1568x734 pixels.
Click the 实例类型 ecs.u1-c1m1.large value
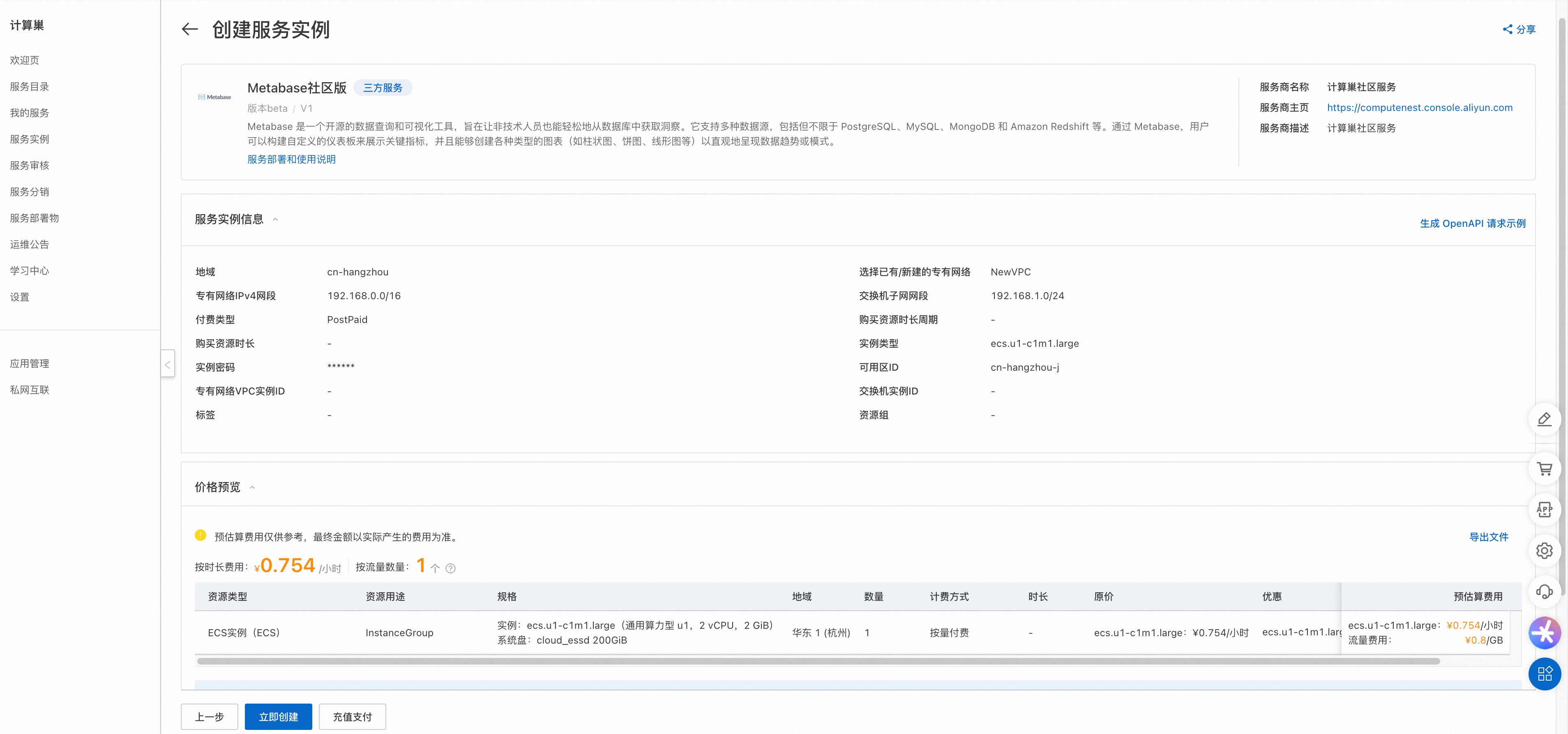click(x=1034, y=343)
